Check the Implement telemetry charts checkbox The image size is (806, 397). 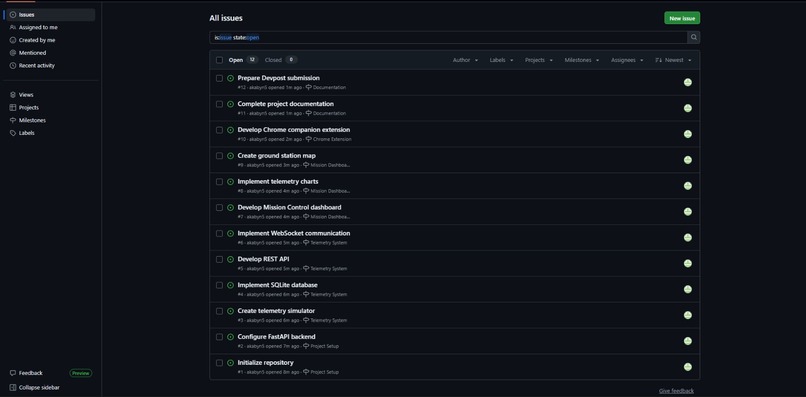pyautogui.click(x=219, y=182)
